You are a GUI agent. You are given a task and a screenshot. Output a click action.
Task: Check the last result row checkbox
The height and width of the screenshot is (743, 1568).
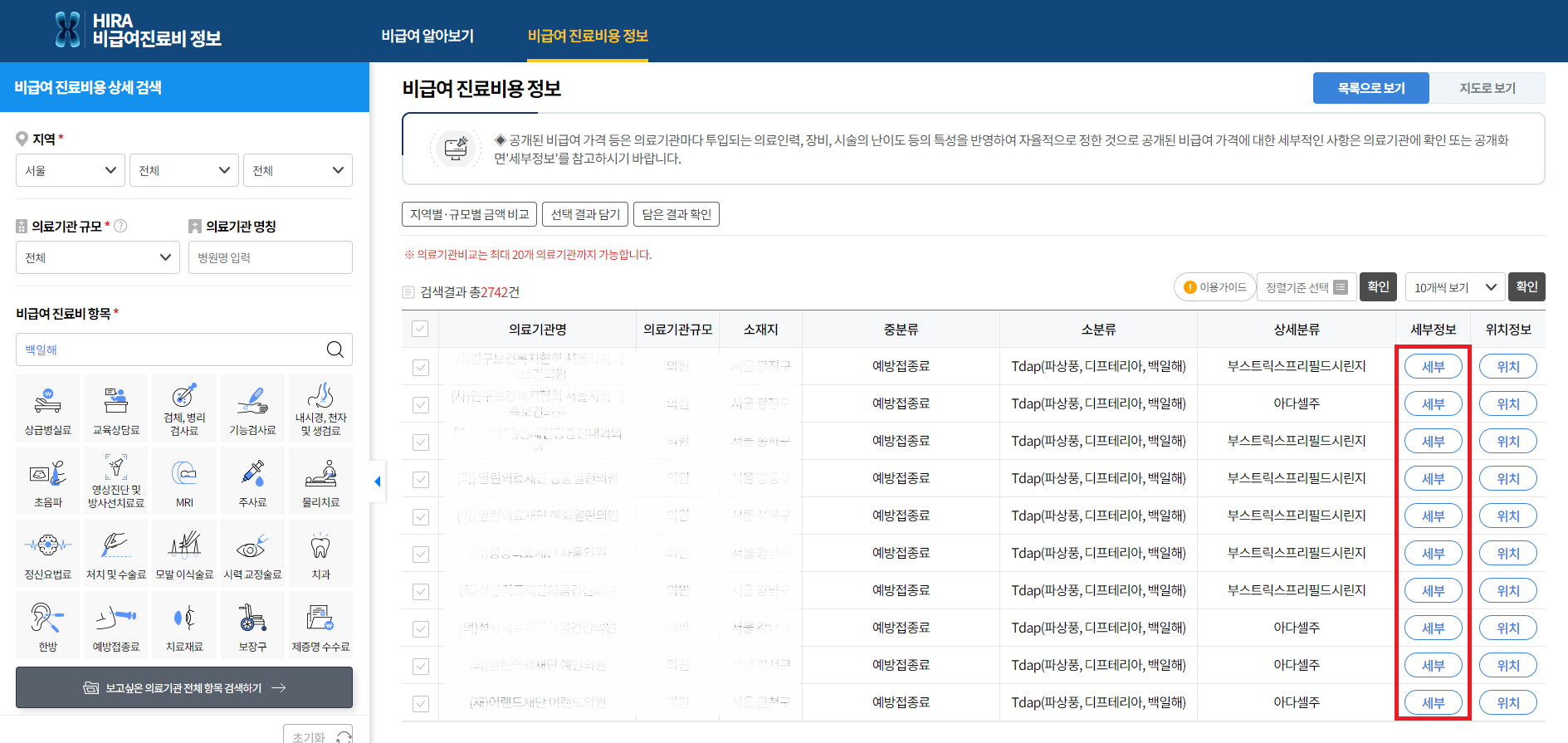[x=421, y=703]
